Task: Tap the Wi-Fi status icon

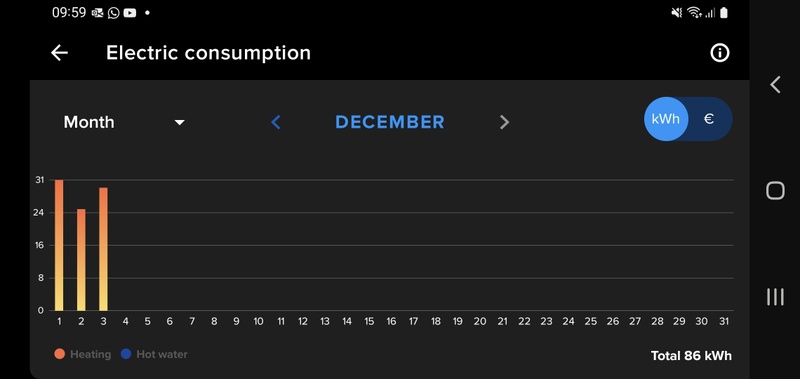Action: [693, 13]
